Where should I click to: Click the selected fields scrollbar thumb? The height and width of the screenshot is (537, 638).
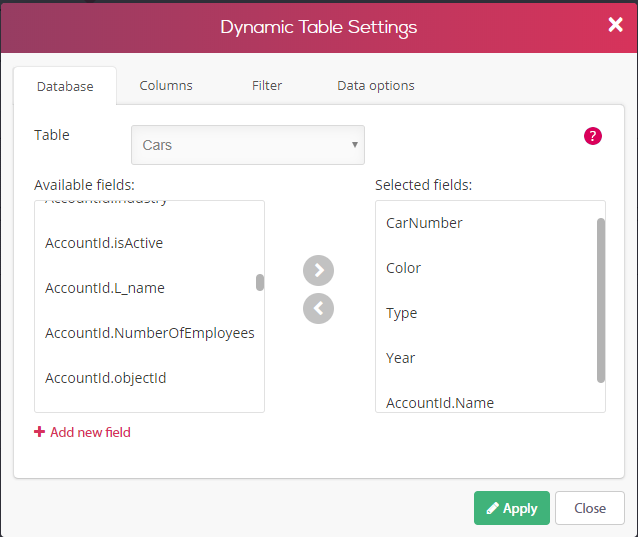coord(601,300)
